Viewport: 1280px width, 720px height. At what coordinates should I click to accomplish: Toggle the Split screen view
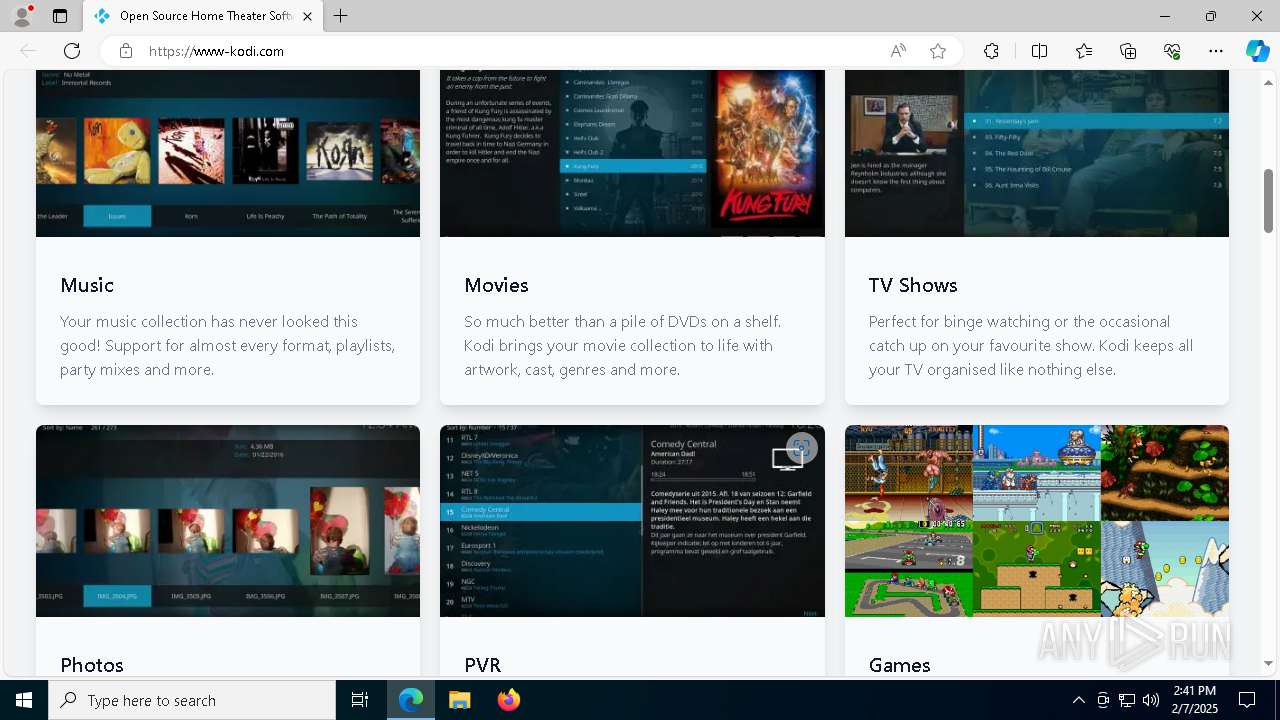(x=1039, y=51)
